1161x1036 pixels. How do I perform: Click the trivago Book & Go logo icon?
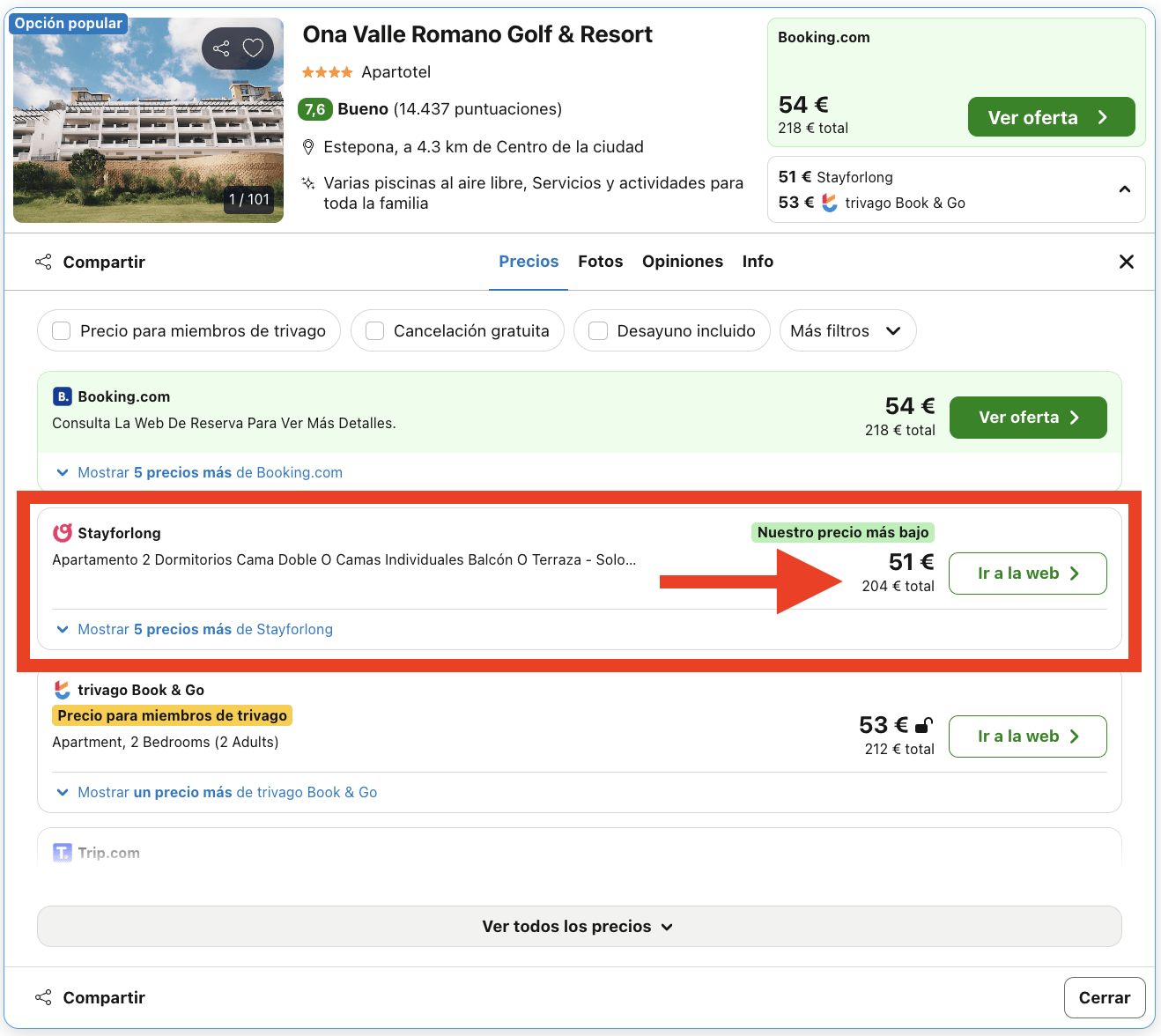[63, 690]
